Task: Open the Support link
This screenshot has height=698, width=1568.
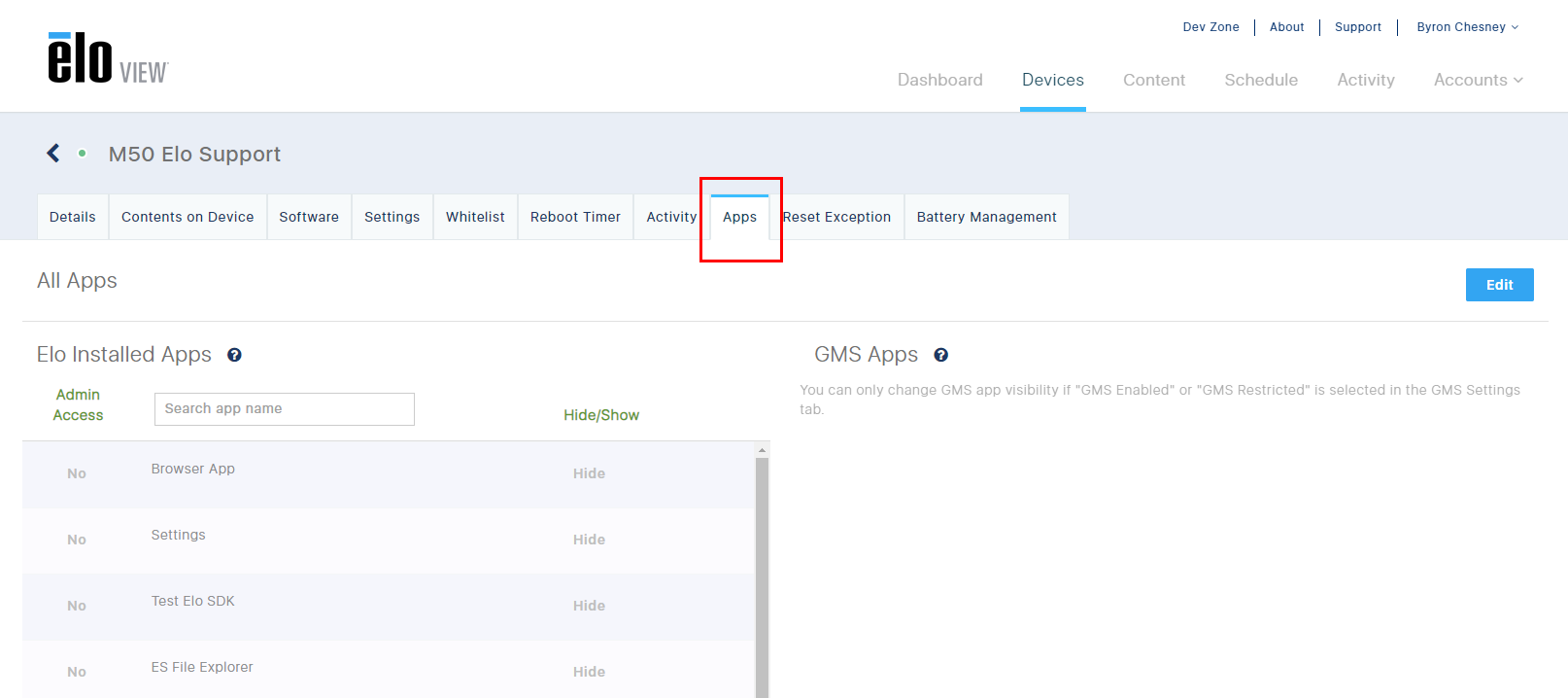Action: point(1357,27)
